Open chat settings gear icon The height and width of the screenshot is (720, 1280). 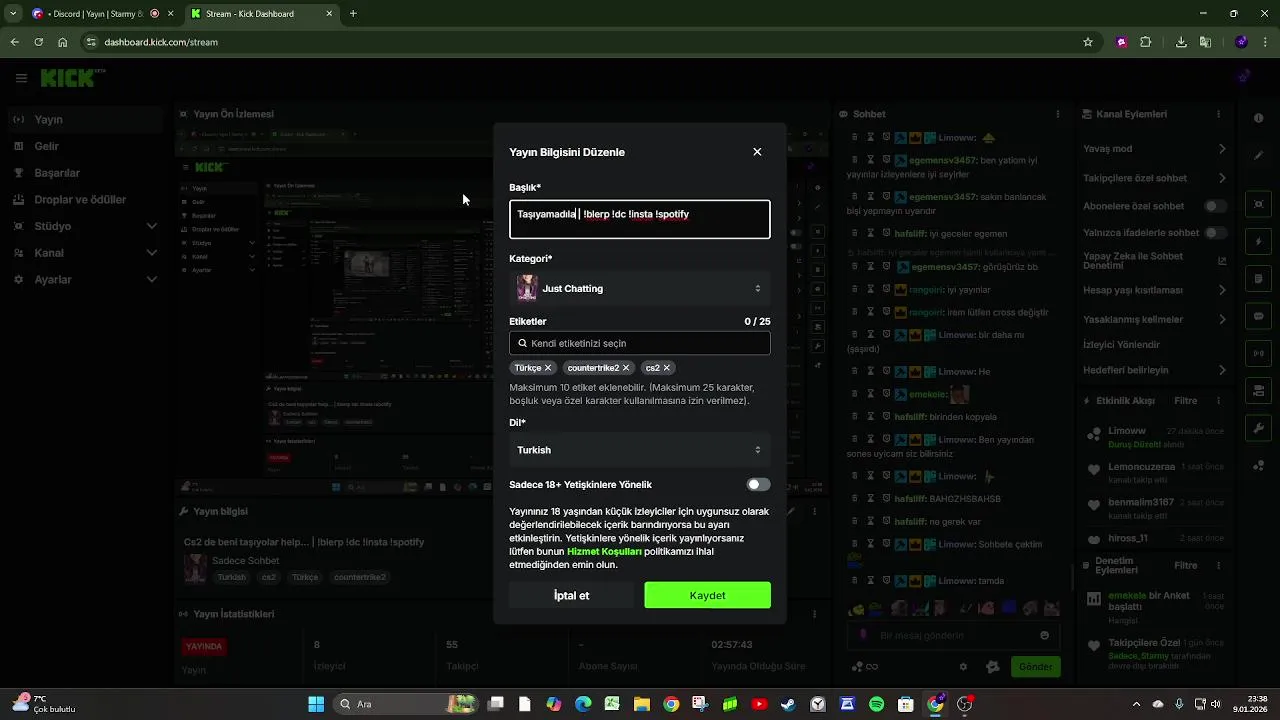963,667
